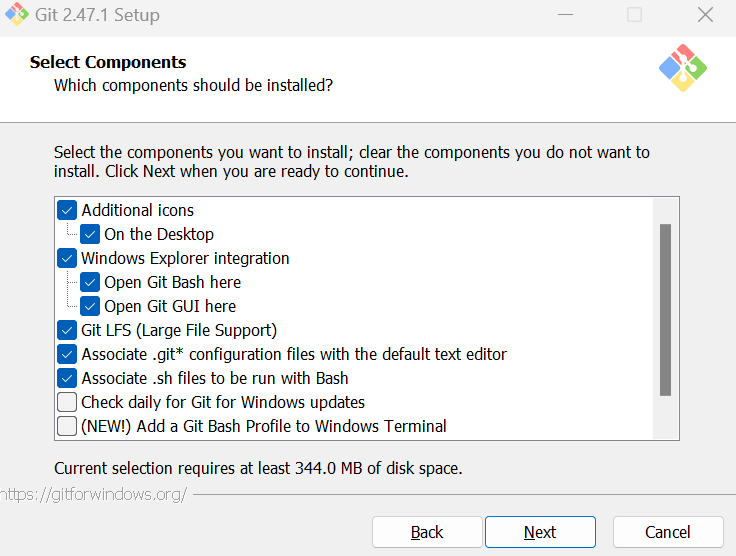Cancel the Git setup
This screenshot has height=556, width=736.
[x=667, y=532]
